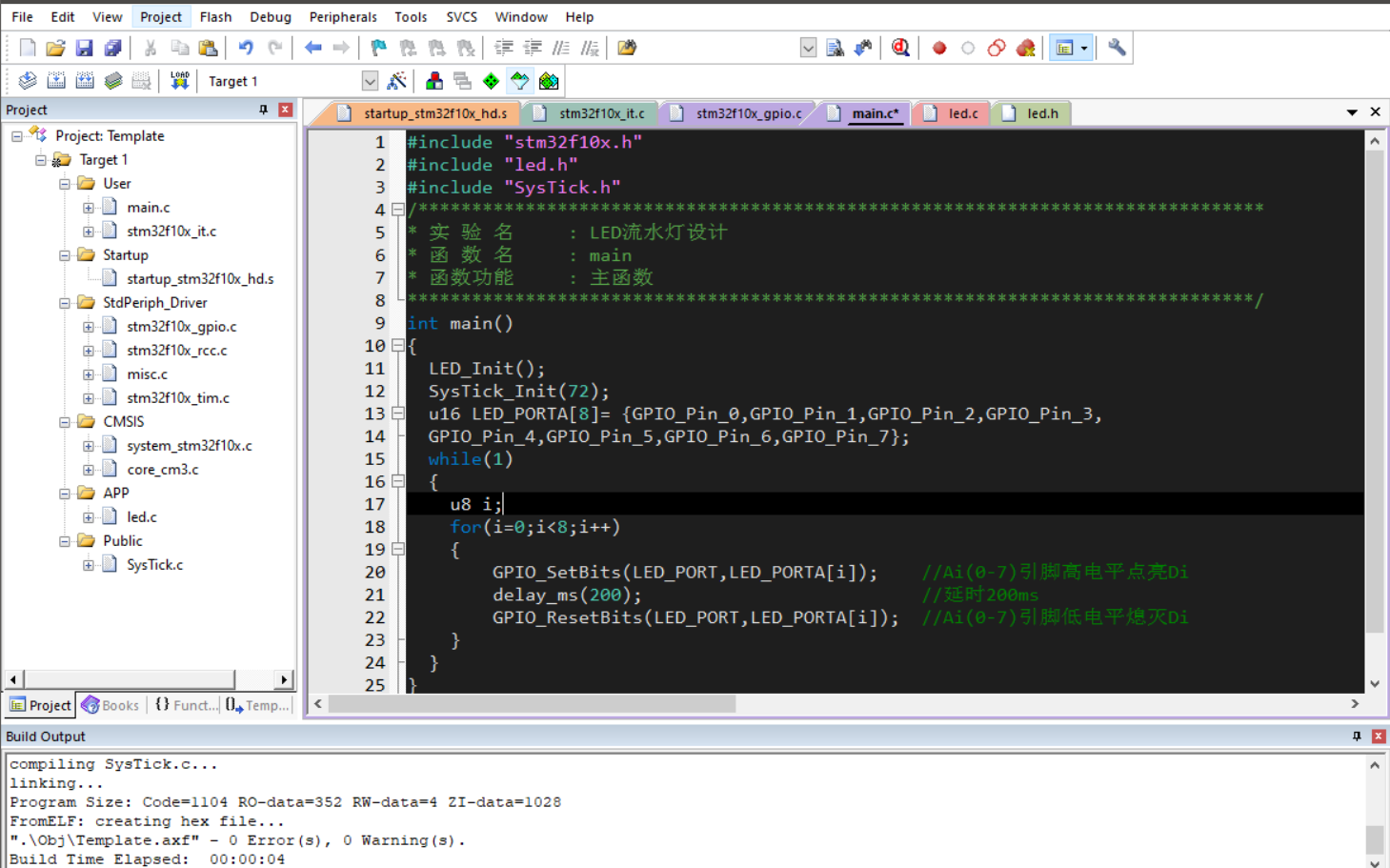The width and height of the screenshot is (1390, 868).
Task: Select core_cm3.c in project tree
Action: pos(163,470)
